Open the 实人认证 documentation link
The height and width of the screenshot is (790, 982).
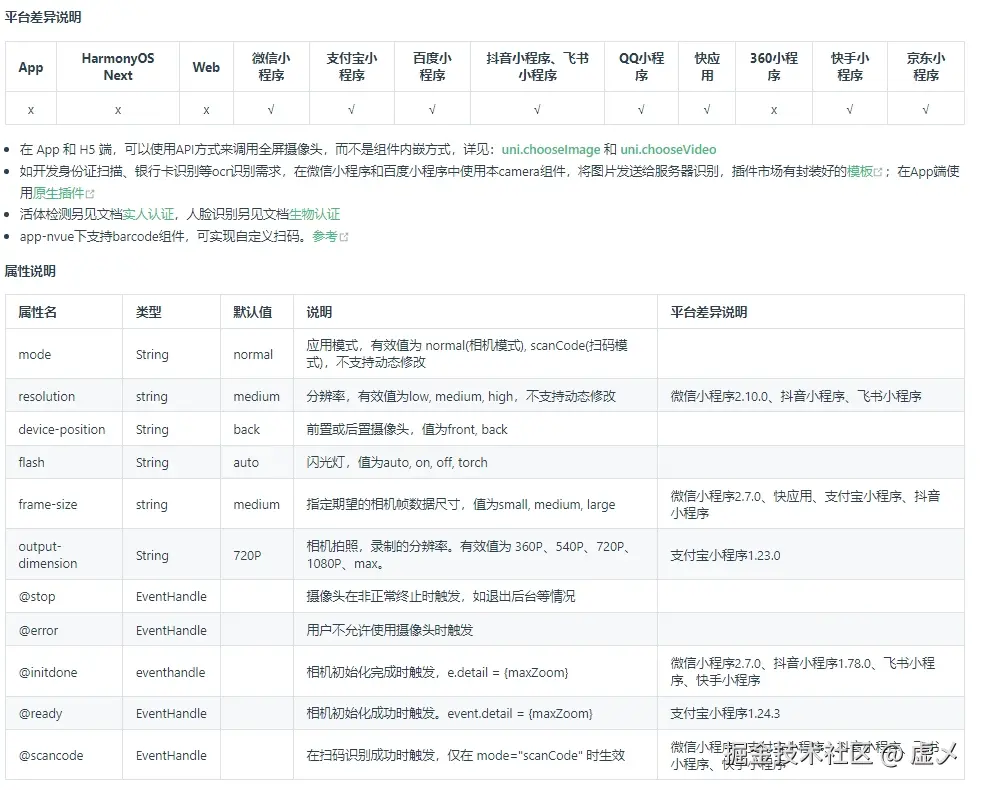(148, 214)
